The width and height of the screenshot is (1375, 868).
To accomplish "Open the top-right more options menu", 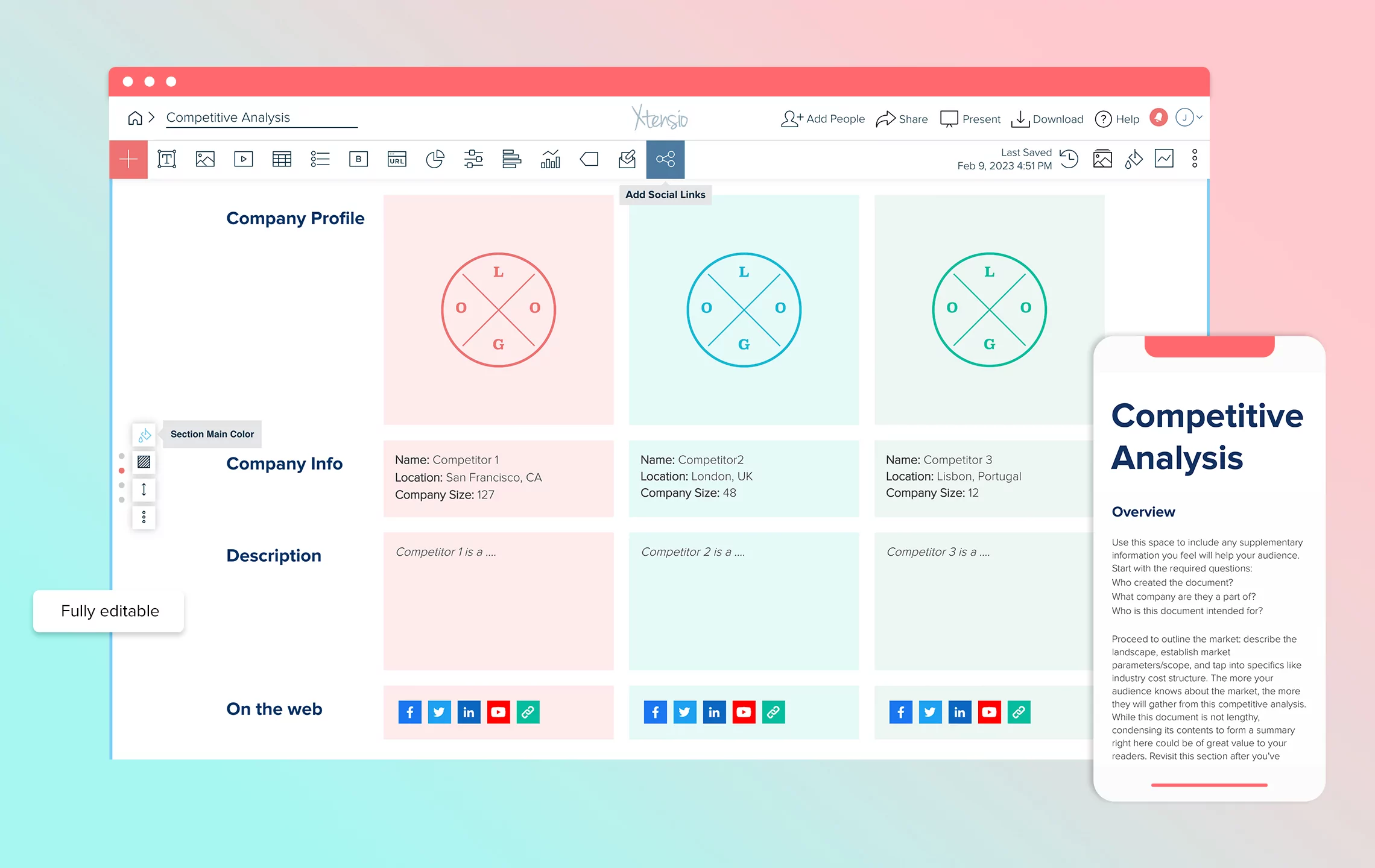I will click(1195, 159).
